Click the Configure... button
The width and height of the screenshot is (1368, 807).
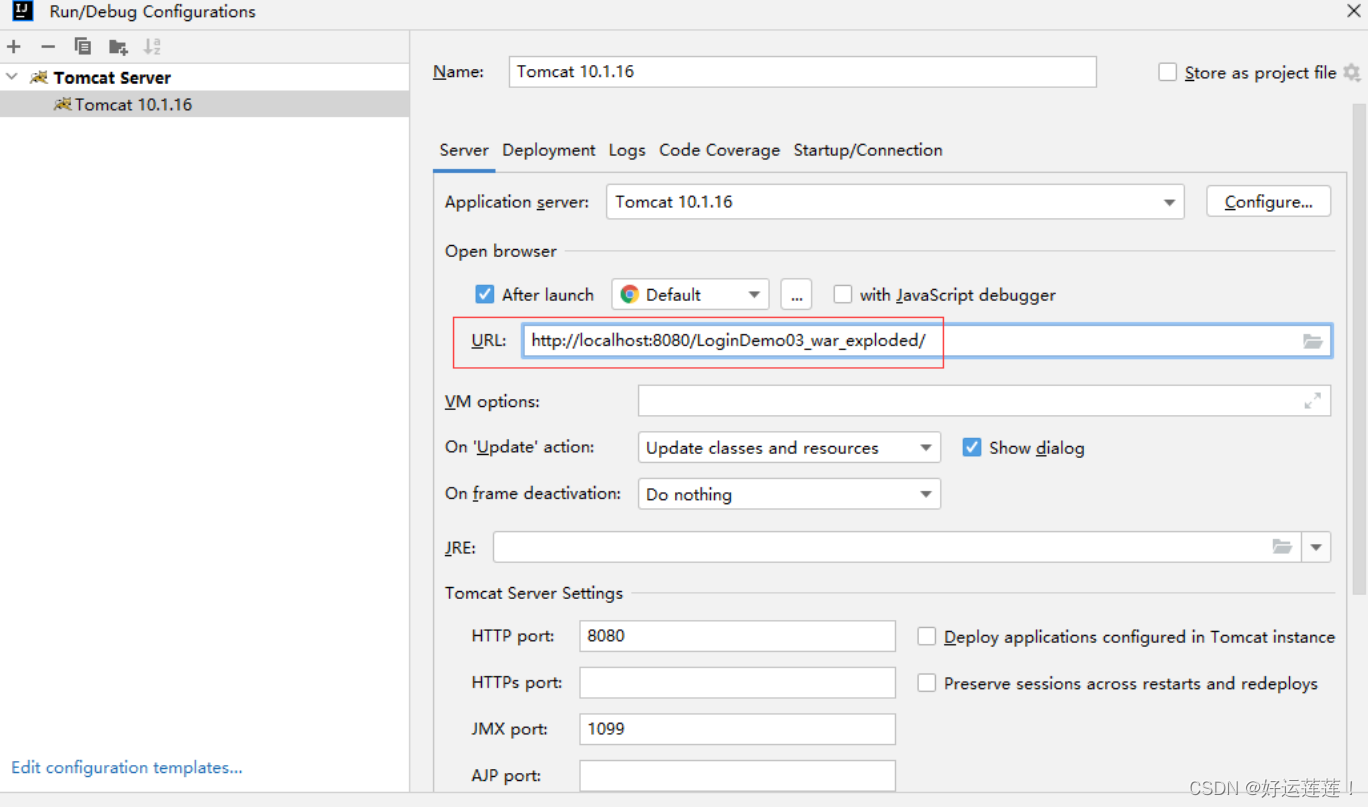1268,202
